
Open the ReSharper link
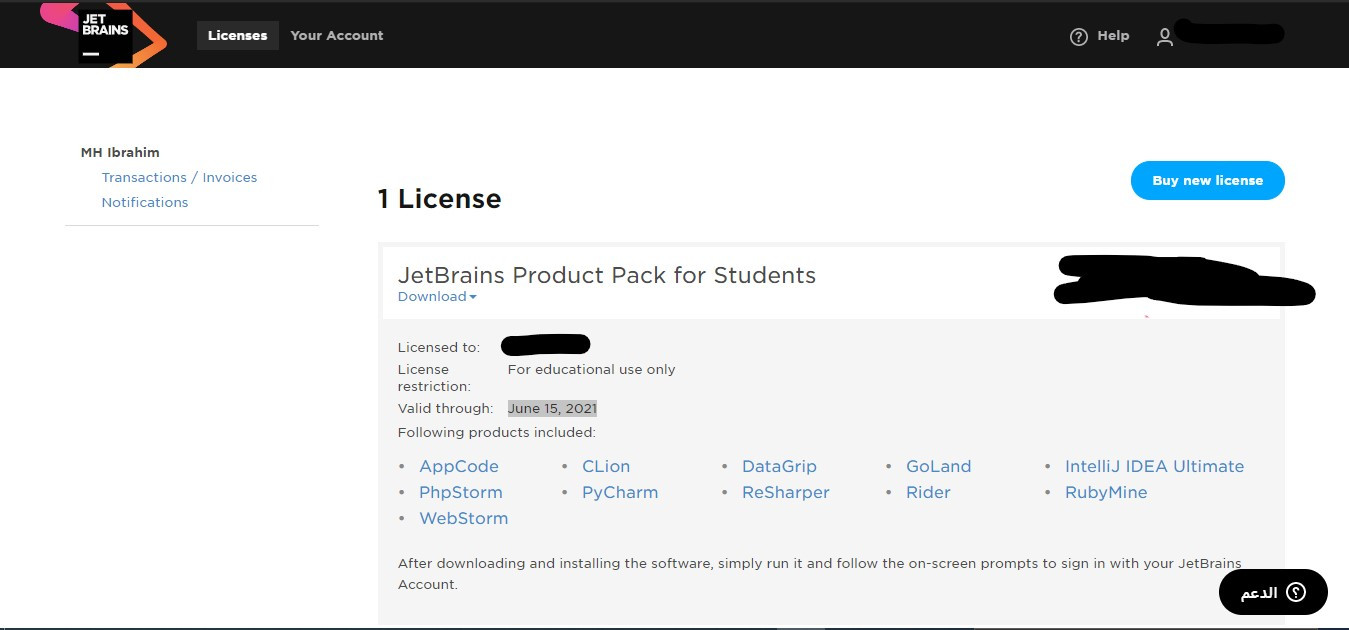pyautogui.click(x=785, y=492)
